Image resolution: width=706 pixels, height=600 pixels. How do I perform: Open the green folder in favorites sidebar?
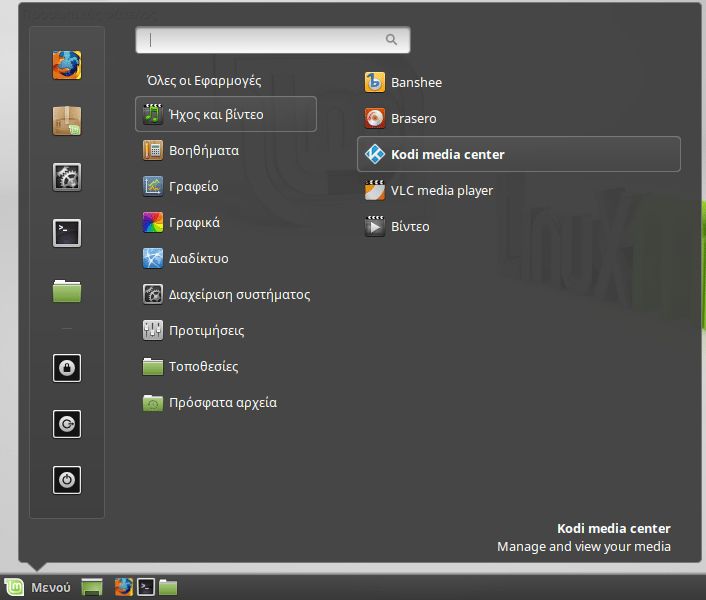click(67, 291)
